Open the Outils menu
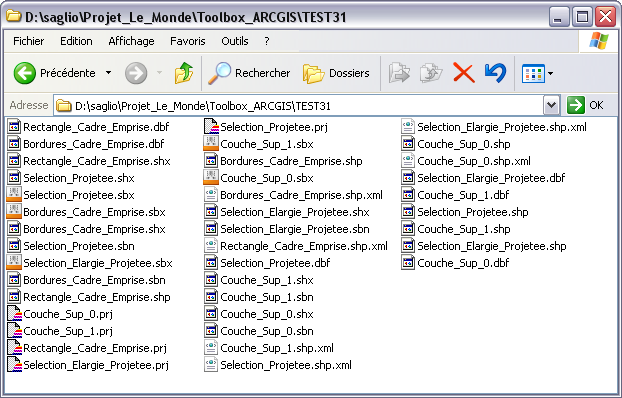The height and width of the screenshot is (398, 622). point(235,41)
